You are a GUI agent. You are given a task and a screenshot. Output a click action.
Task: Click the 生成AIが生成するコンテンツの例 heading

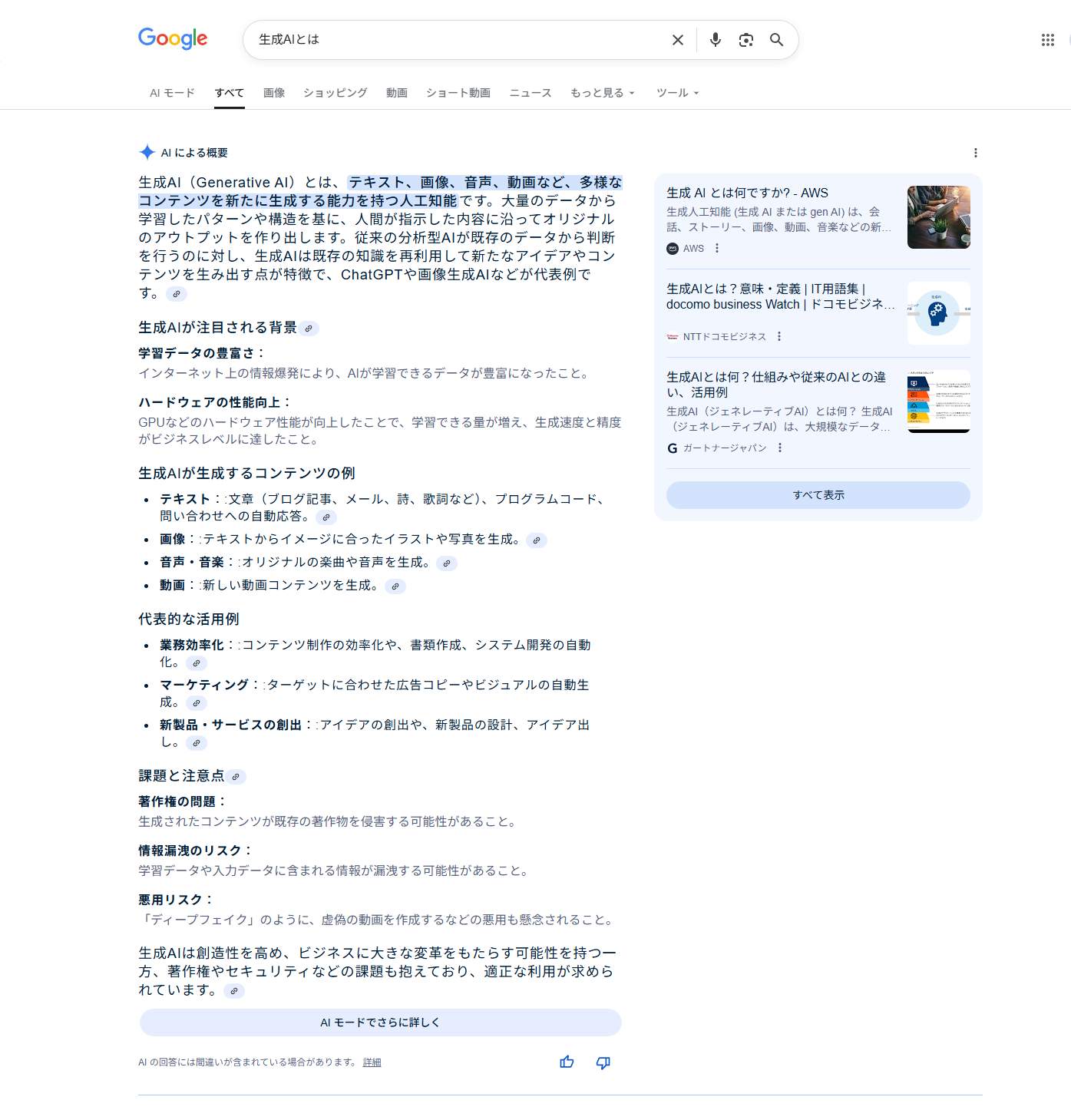246,473
